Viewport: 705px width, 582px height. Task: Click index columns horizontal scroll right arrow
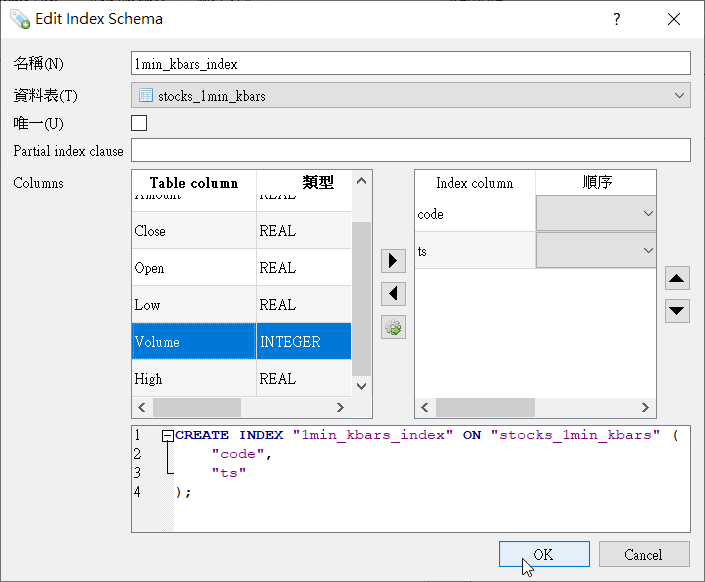pos(645,407)
